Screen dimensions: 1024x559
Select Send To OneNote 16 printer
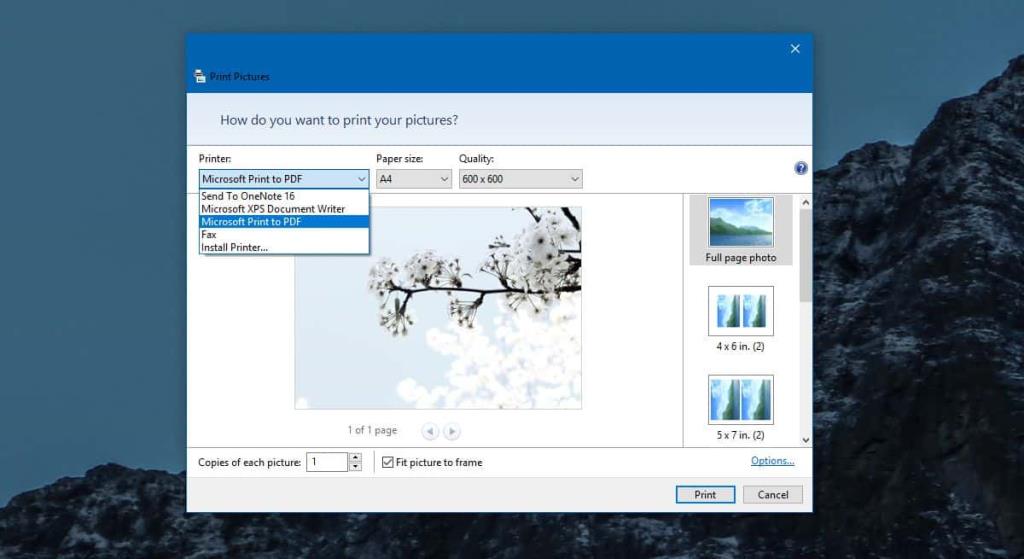248,196
